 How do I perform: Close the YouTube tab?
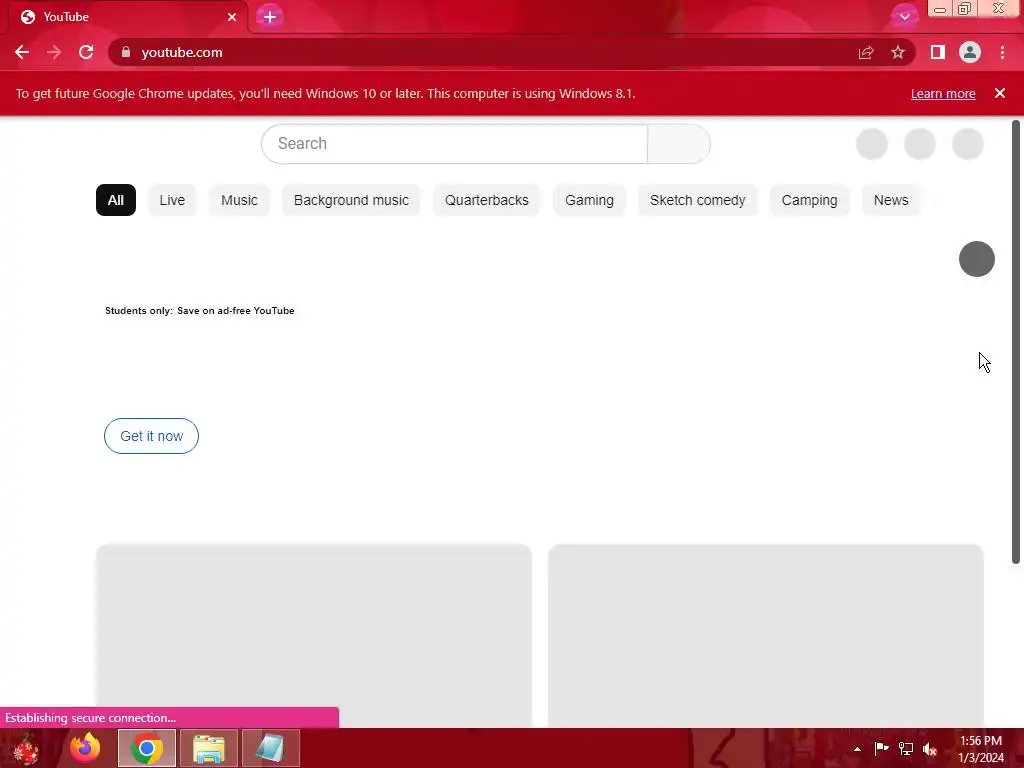(x=232, y=17)
